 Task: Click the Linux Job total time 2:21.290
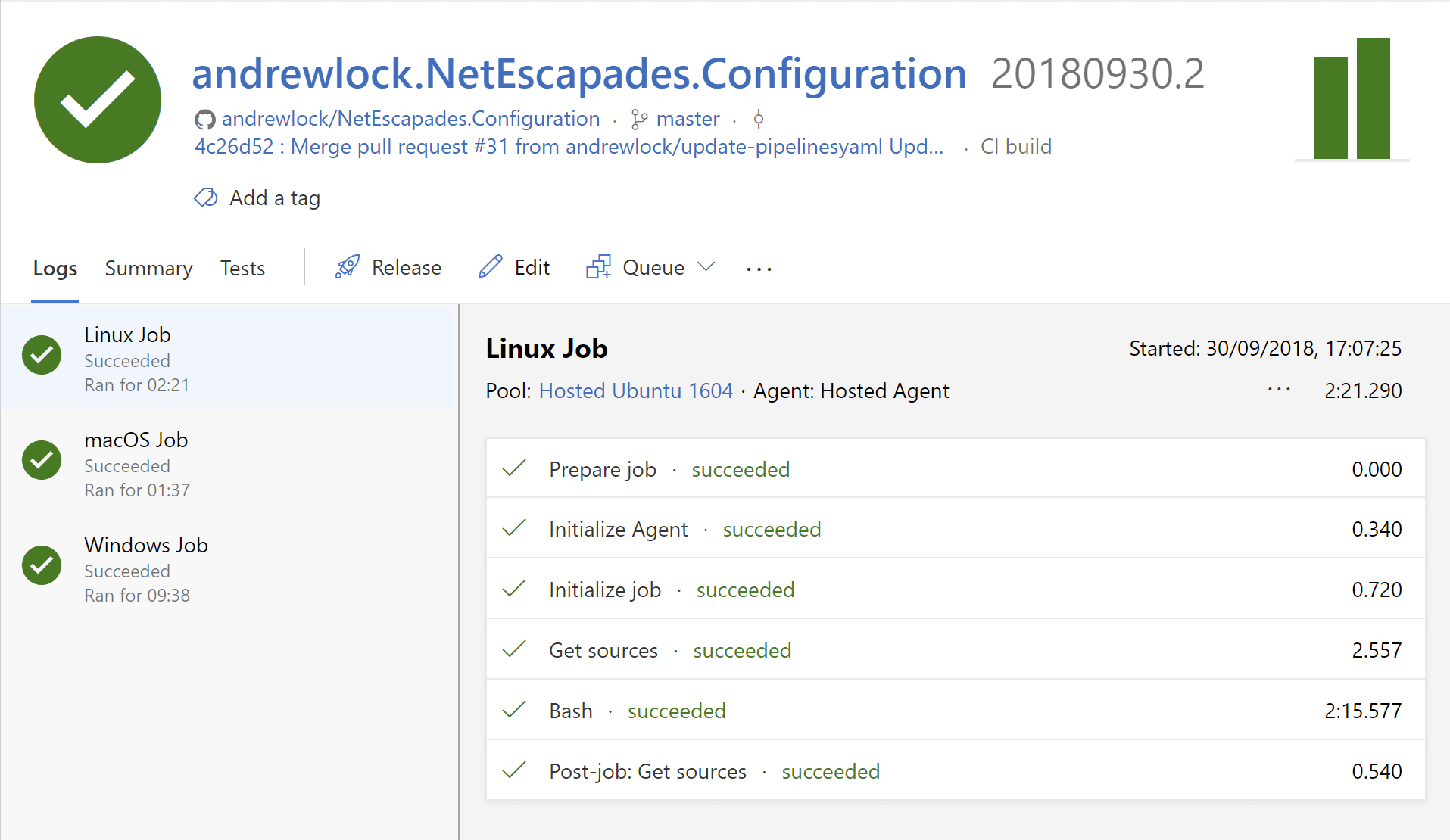pos(1363,390)
